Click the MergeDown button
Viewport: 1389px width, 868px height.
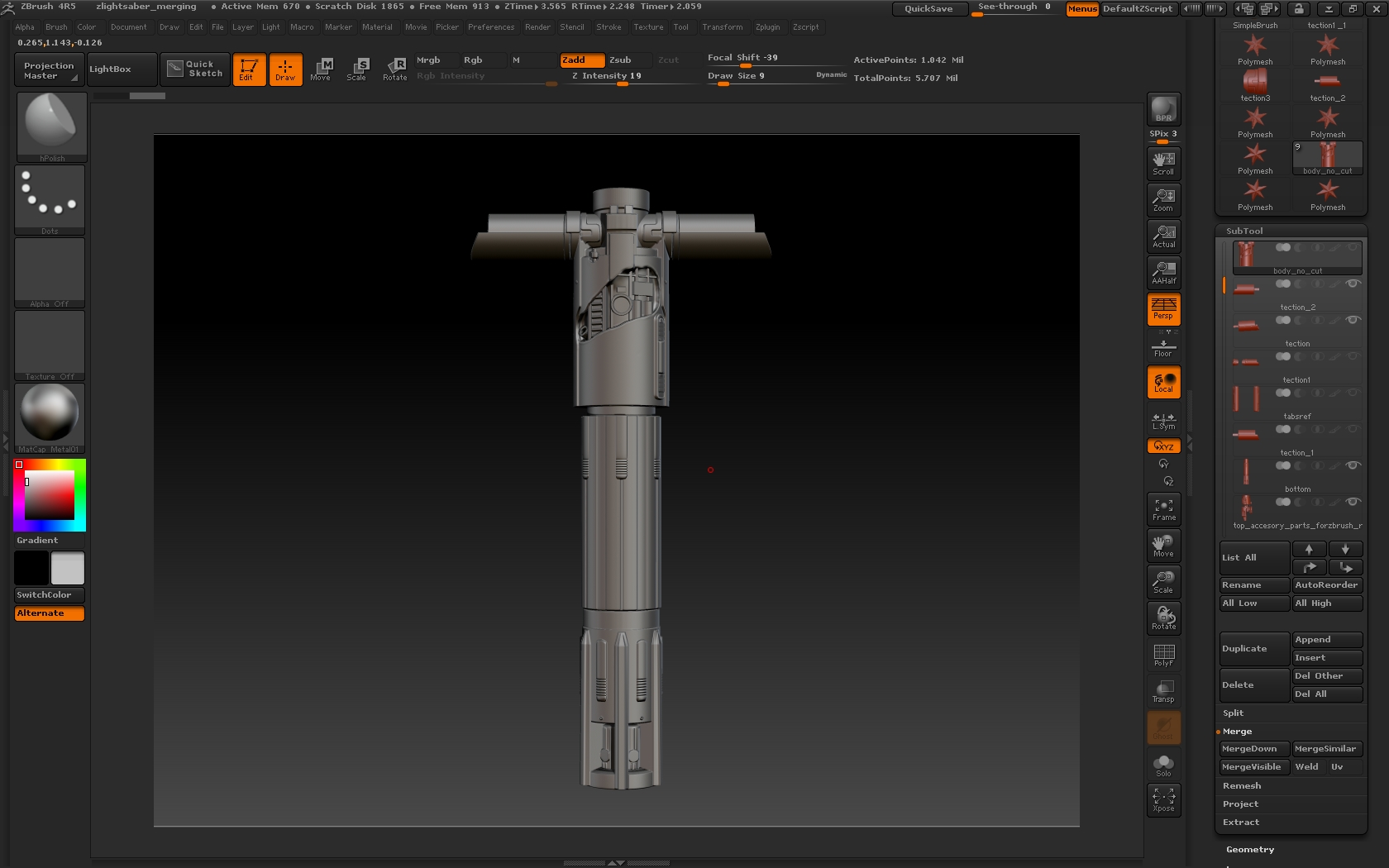[x=1254, y=749]
